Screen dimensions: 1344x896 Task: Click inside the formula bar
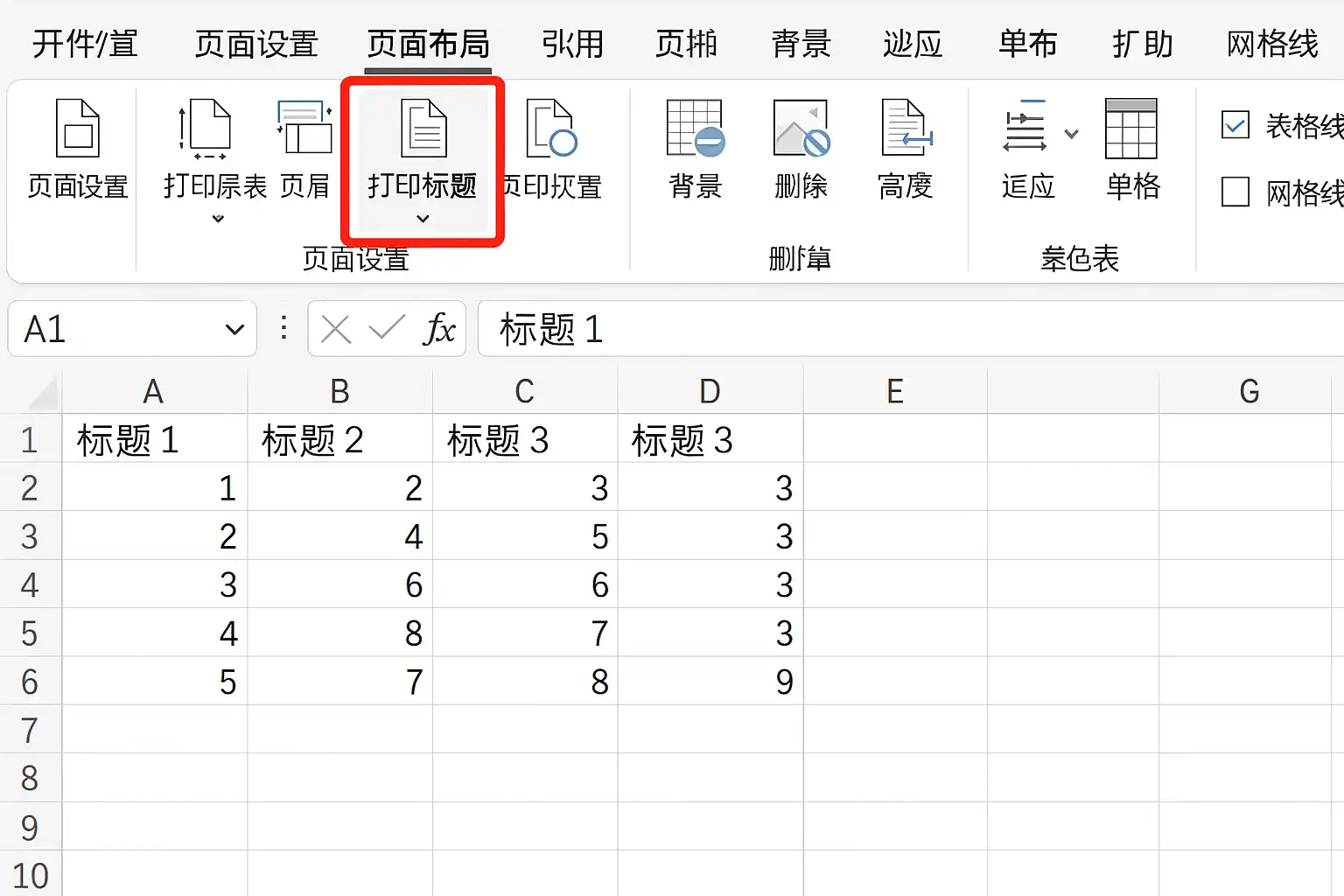point(787,330)
